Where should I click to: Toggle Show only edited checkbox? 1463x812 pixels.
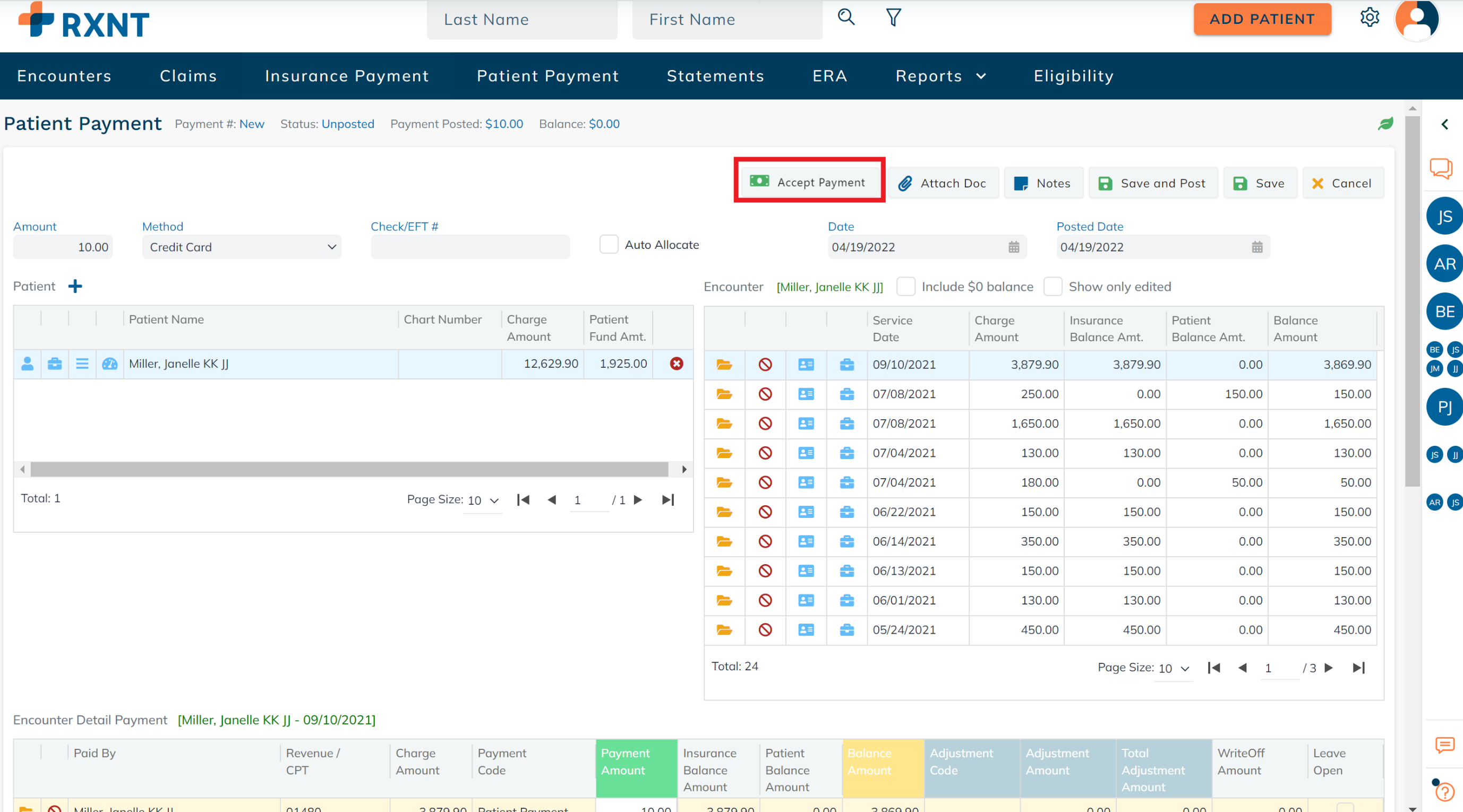pyautogui.click(x=1053, y=287)
